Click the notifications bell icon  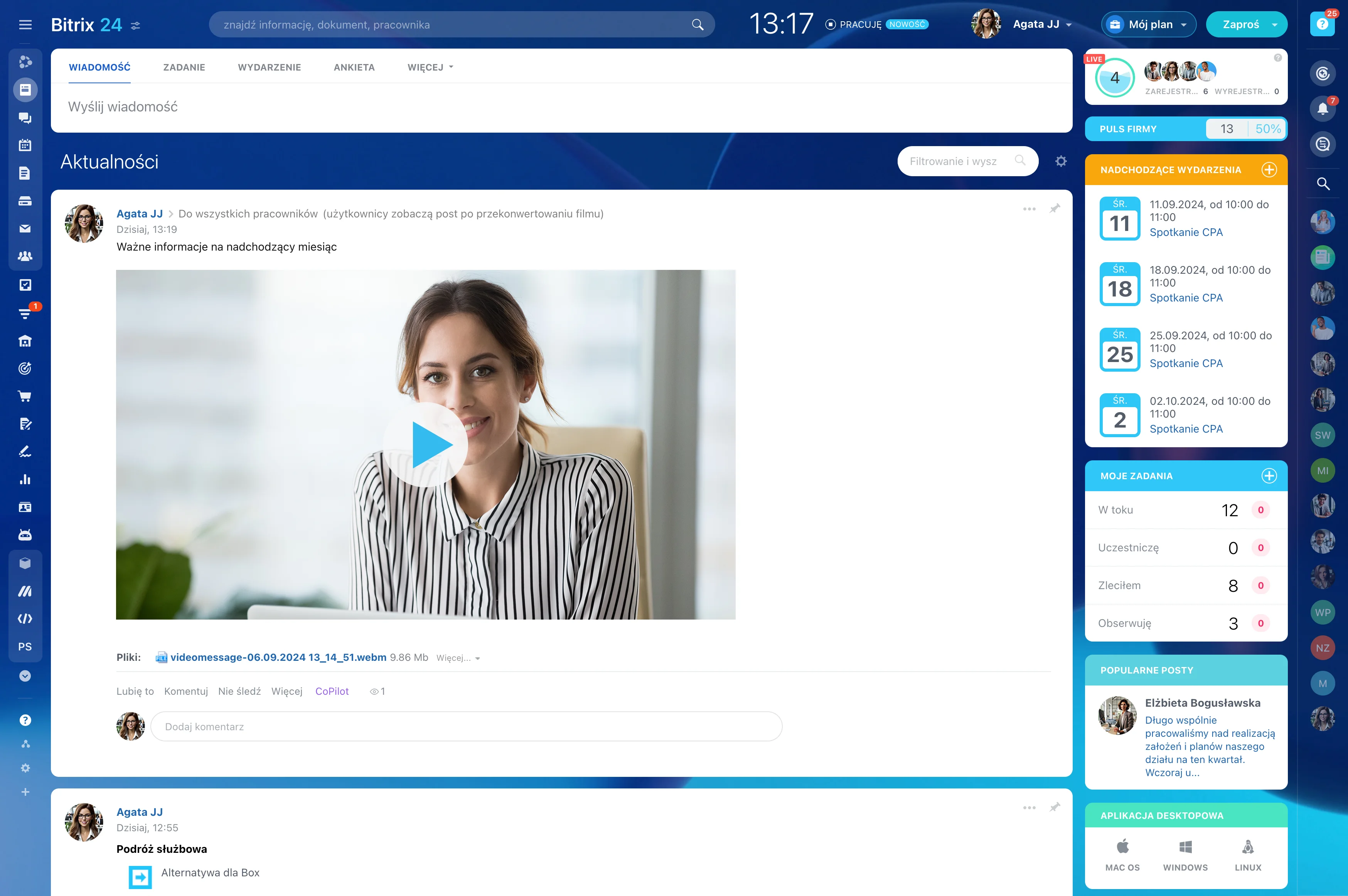coord(1322,109)
